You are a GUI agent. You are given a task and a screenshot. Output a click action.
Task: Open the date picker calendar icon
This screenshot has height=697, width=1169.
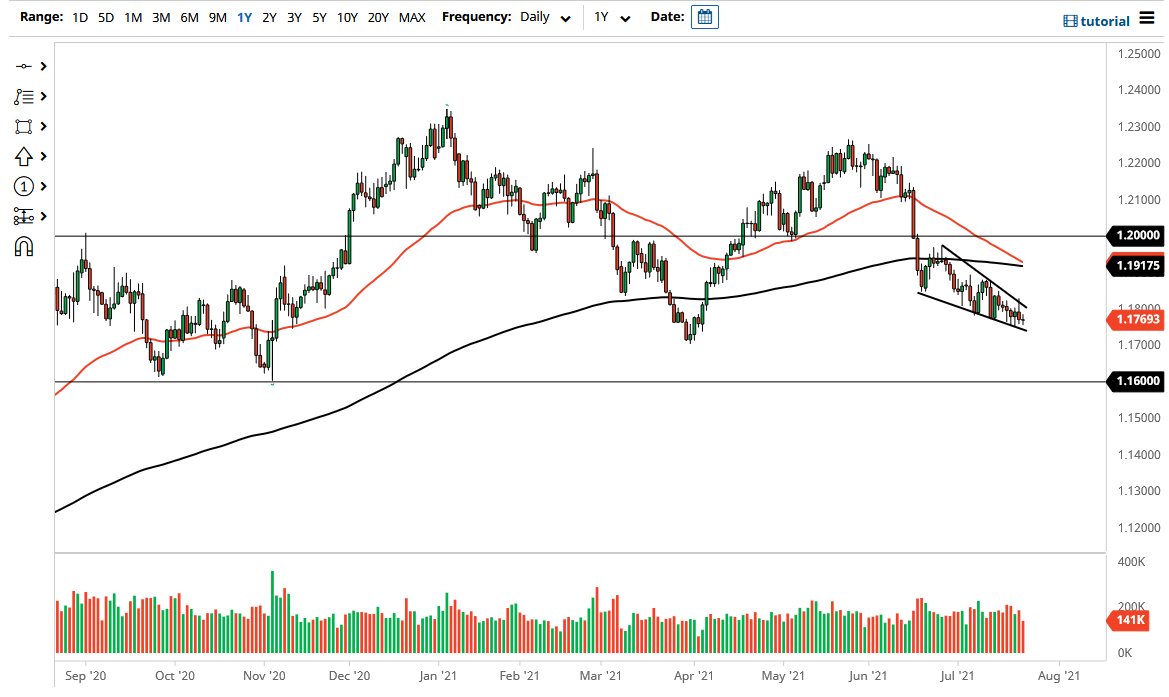click(x=704, y=17)
